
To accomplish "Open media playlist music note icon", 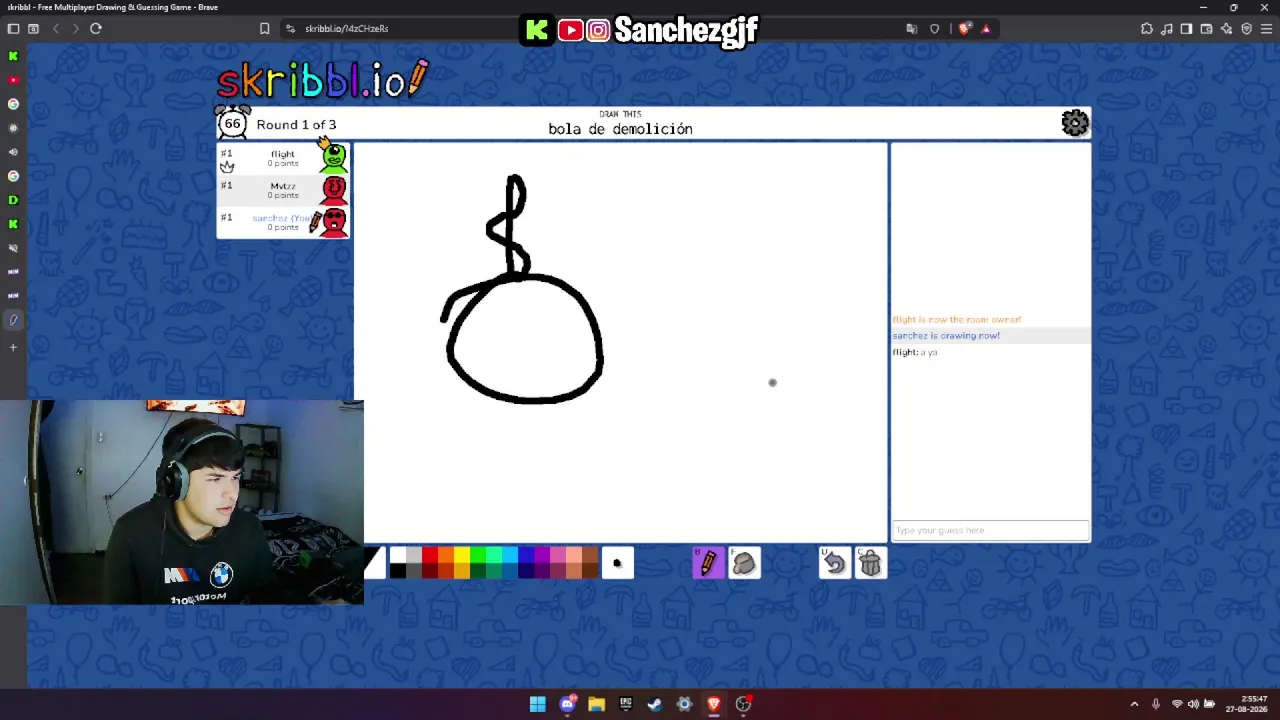I will point(1167,28).
